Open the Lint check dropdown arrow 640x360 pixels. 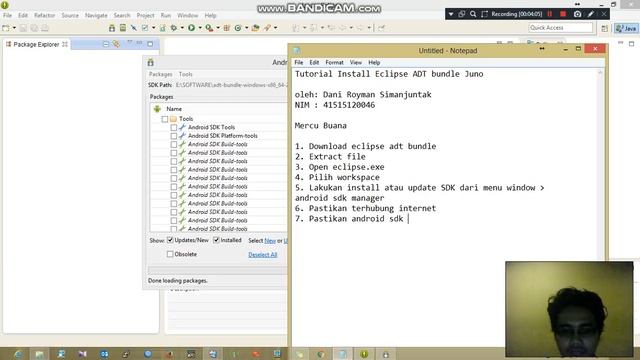(x=153, y=28)
